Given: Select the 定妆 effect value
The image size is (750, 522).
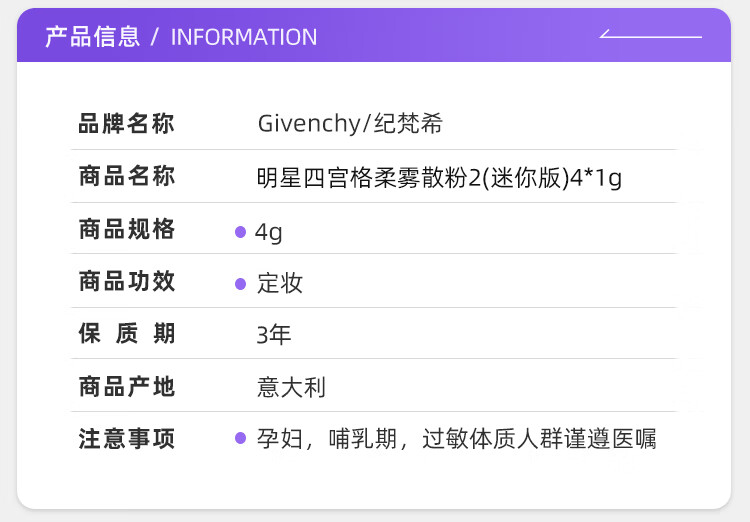Looking at the screenshot, I should (280, 284).
